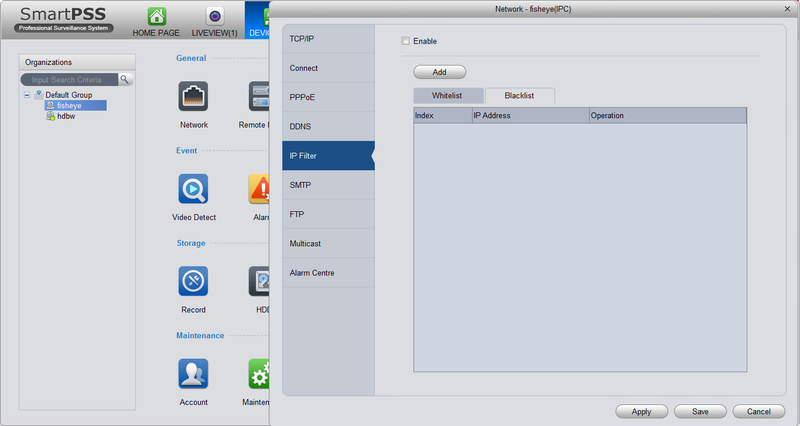The height and width of the screenshot is (426, 800).
Task: Click the Alarm event icon
Action: [x=259, y=188]
